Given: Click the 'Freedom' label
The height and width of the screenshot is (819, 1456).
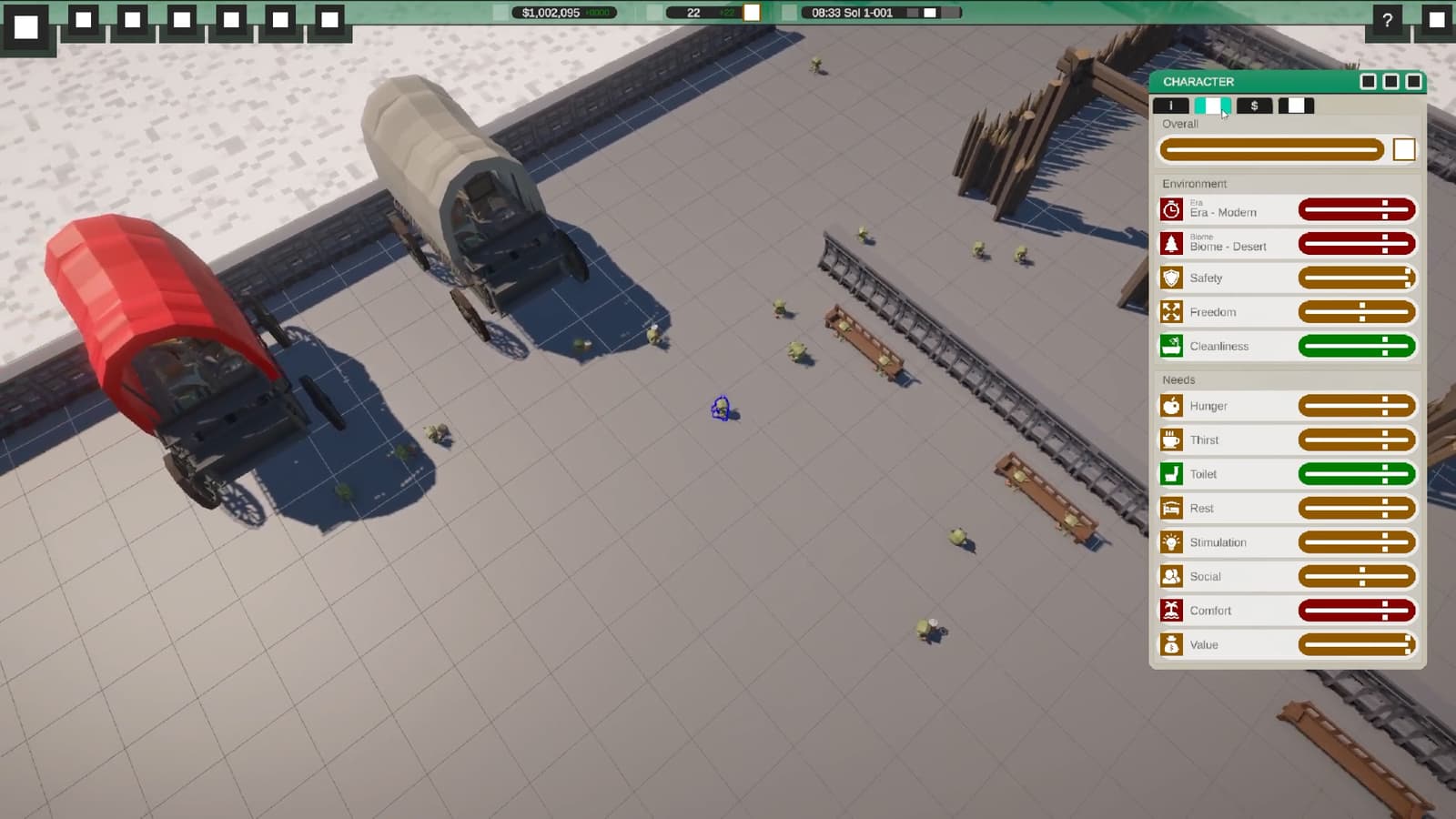Looking at the screenshot, I should pos(1213,312).
